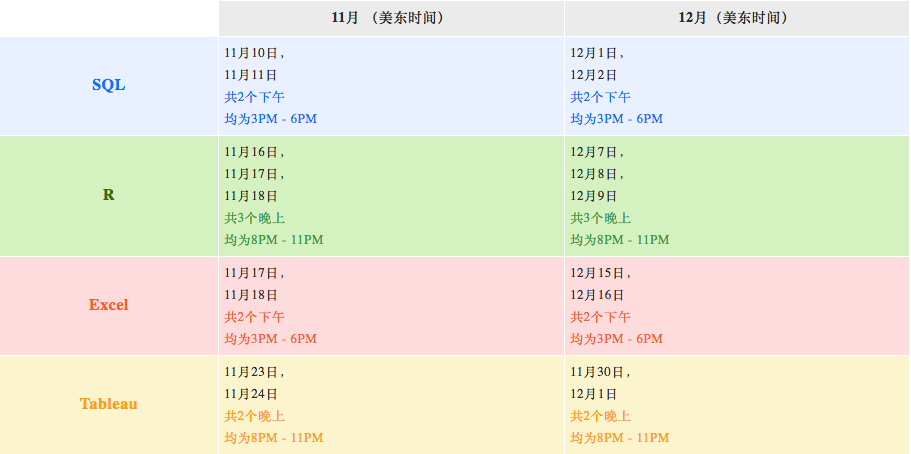
Task: Click the "11月 (美东时间)" column header
Action: (x=391, y=19)
